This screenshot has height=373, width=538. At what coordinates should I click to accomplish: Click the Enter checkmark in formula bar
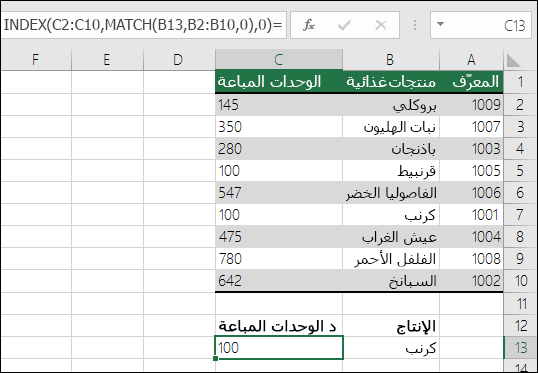(344, 25)
